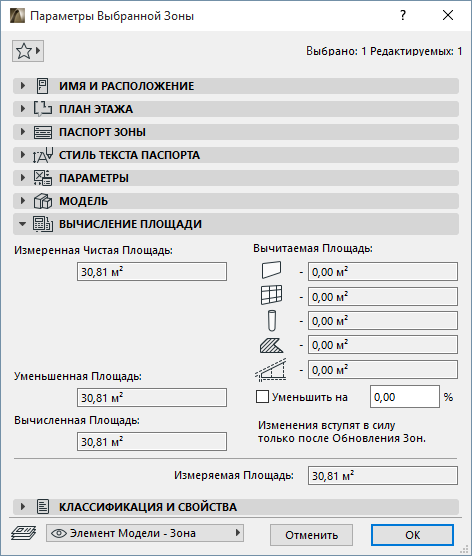Enable the Уменьшить на checkbox

tap(262, 397)
